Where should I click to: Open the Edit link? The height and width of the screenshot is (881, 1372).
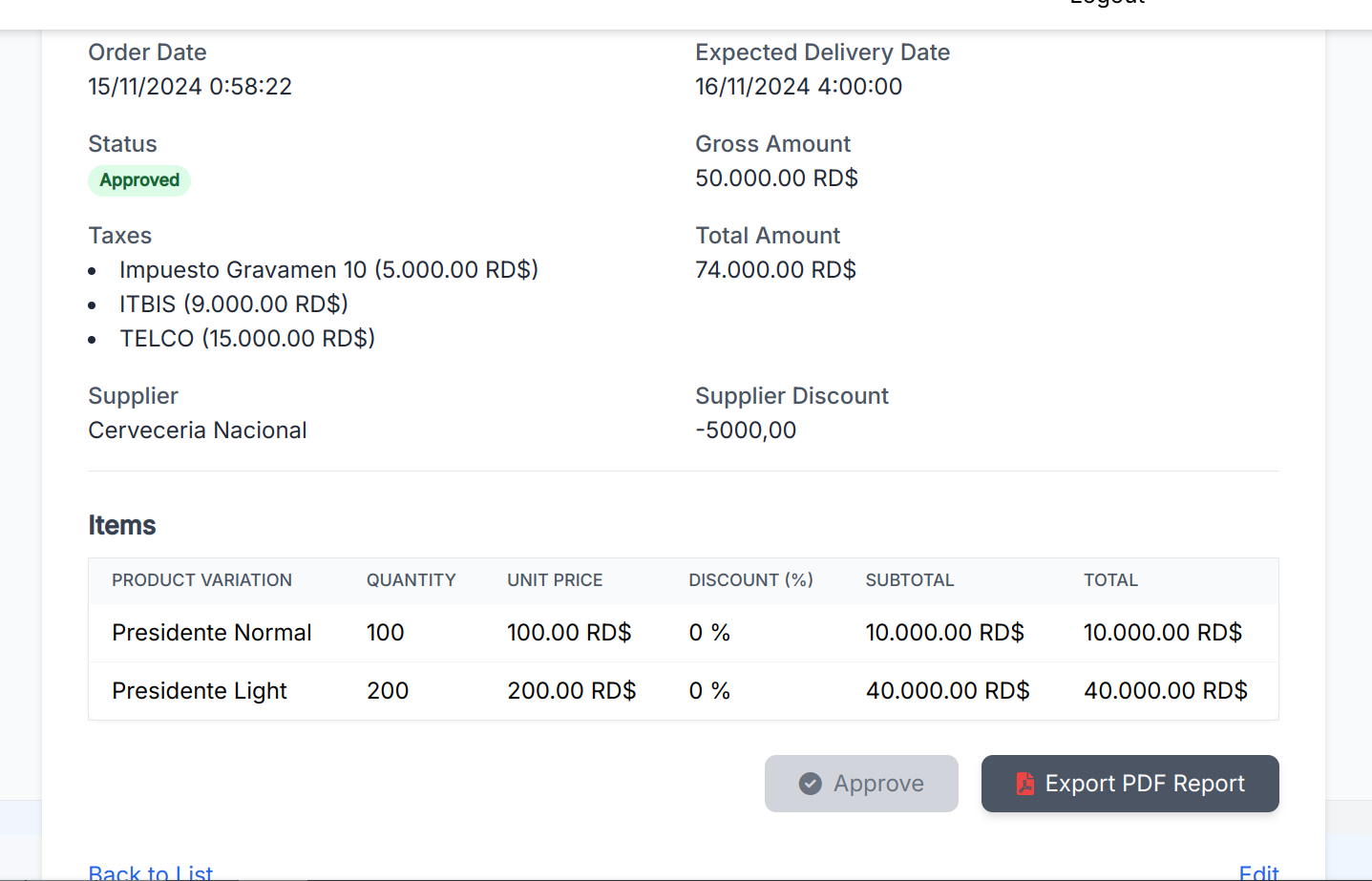click(x=1257, y=872)
